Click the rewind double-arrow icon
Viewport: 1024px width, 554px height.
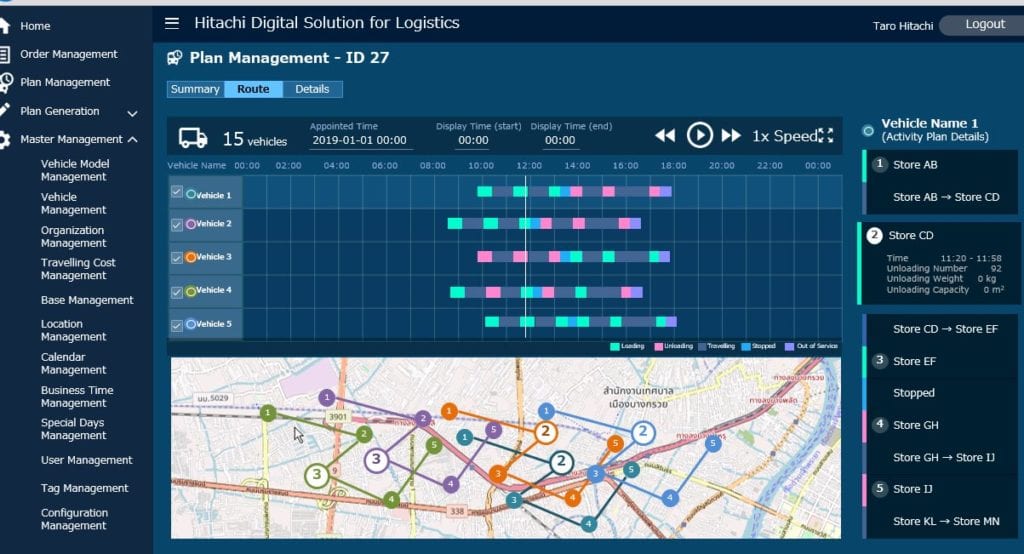(x=665, y=135)
